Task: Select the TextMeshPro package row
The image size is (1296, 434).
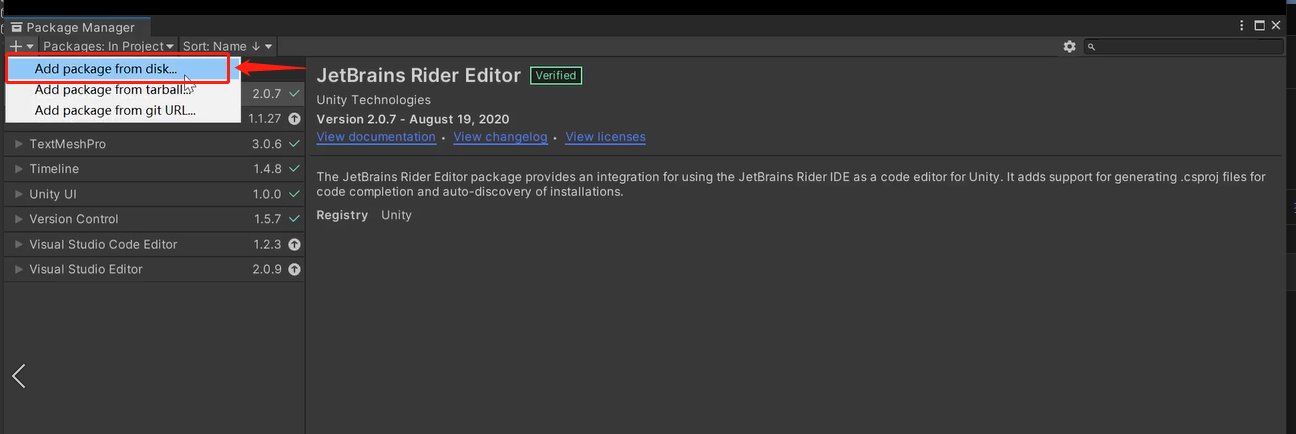Action: click(154, 144)
